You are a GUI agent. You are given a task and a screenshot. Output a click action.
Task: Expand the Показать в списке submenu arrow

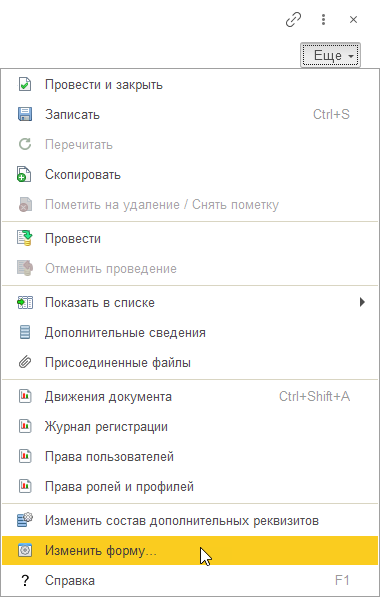pyautogui.click(x=362, y=302)
